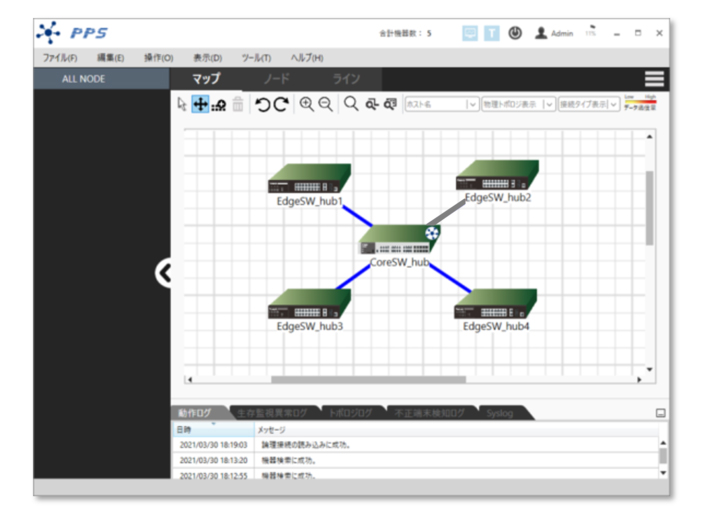710x524 pixels.
Task: Select the EdgeSW_hub2 switch node
Action: pos(497,175)
